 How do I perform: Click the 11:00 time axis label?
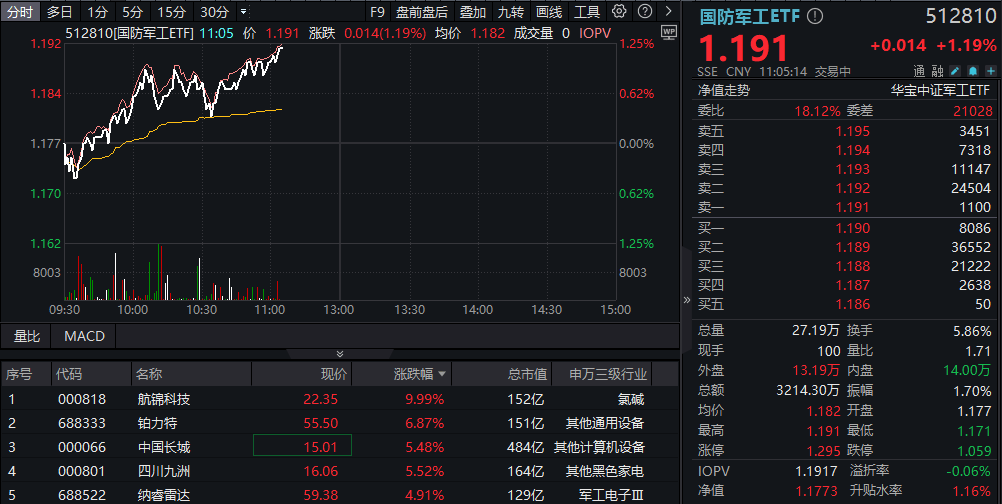click(x=270, y=310)
